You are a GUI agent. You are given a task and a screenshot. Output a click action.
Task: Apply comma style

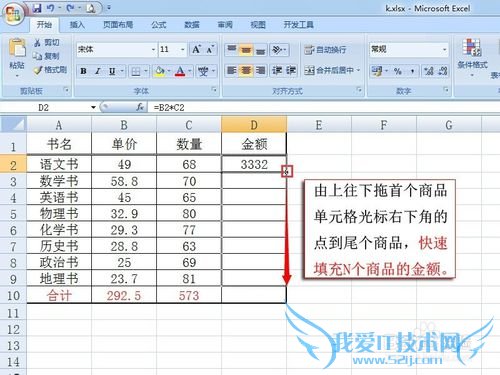point(412,71)
